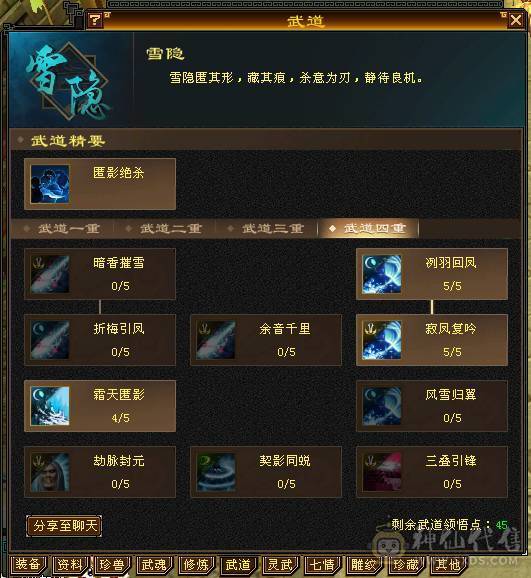Go to the 珍兽 bottom tab
The height and width of the screenshot is (578, 531).
(112, 565)
